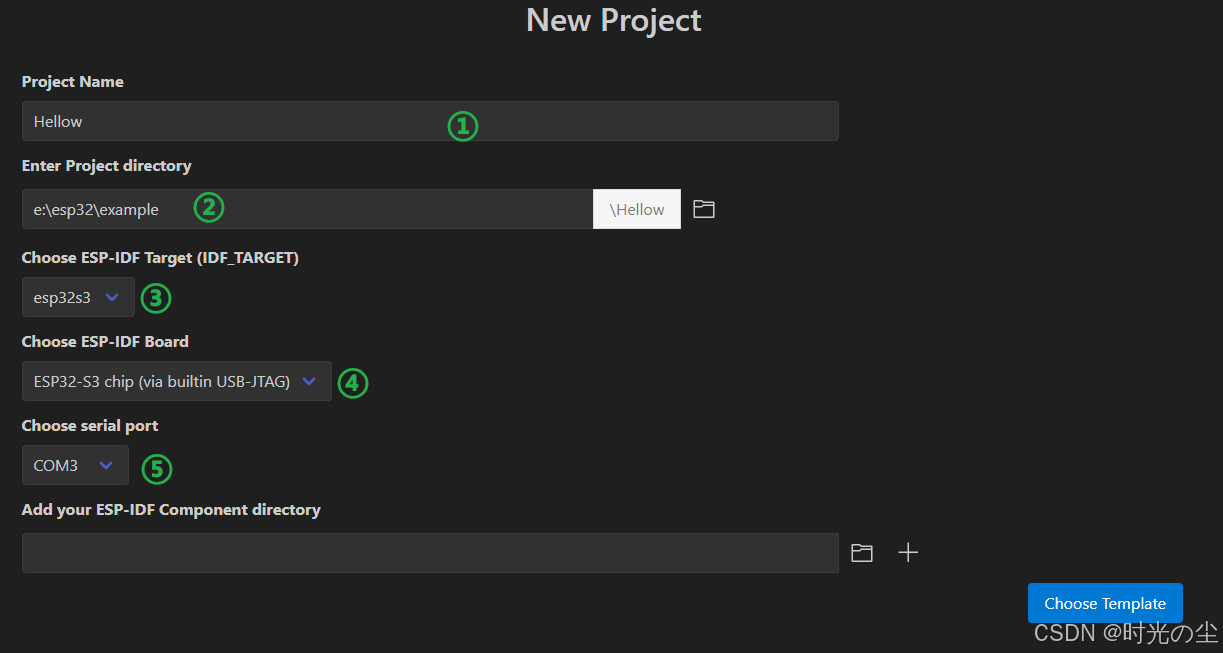Click the Enter Project directory label
This screenshot has width=1223, height=653.
(107, 166)
